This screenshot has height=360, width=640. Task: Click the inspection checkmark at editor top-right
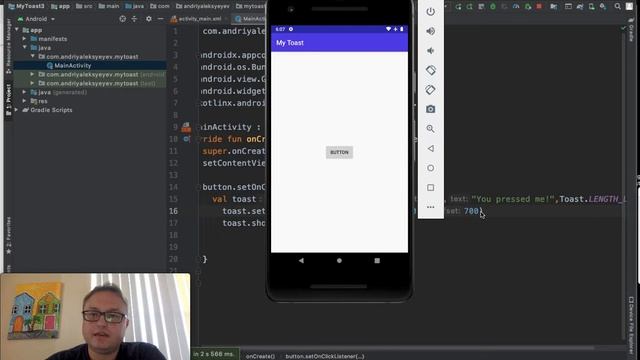tap(623, 28)
